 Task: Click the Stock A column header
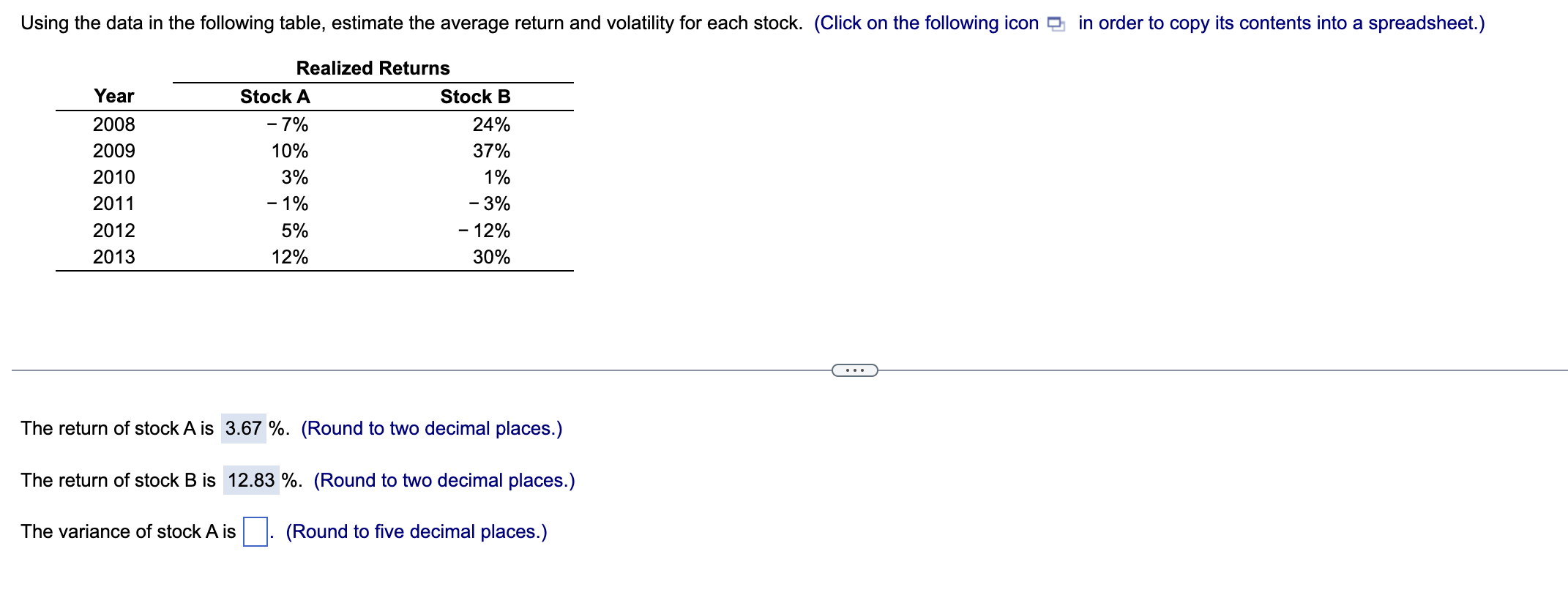275,96
